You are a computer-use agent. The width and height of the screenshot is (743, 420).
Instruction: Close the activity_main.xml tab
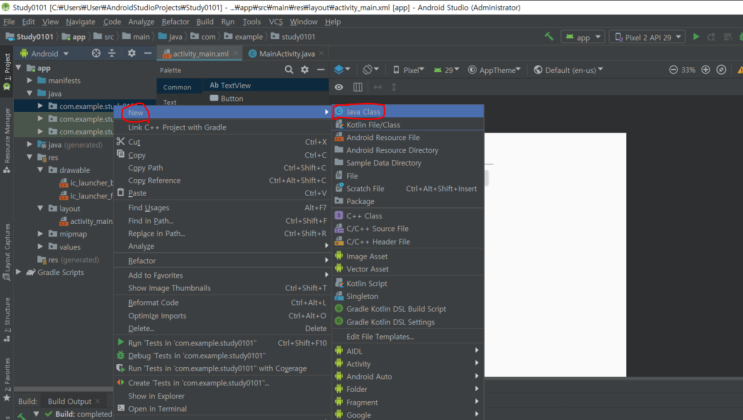tap(235, 54)
